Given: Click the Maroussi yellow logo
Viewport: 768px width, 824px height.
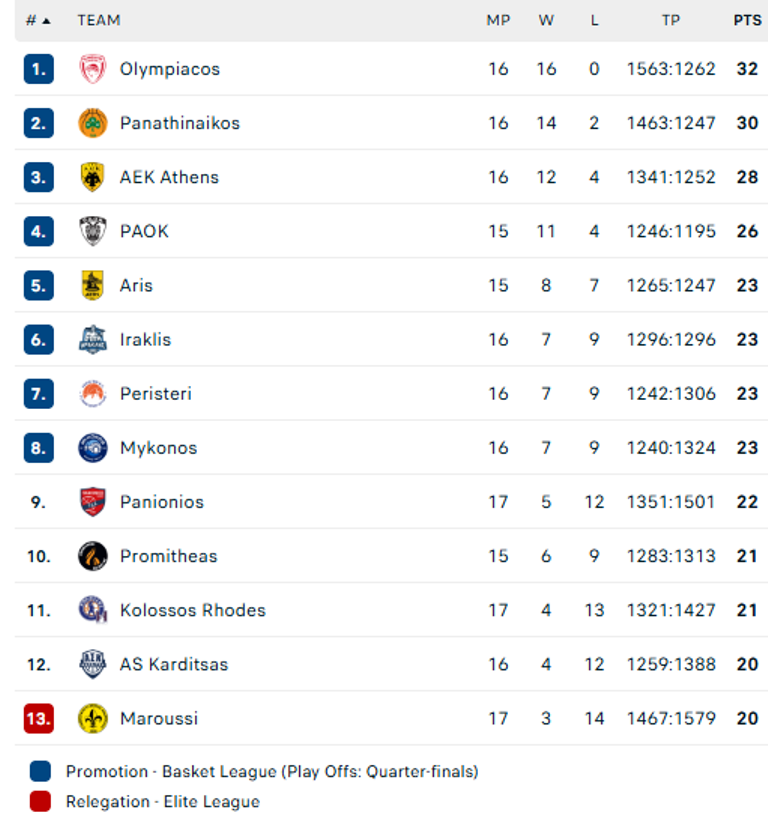Looking at the screenshot, I should (92, 718).
